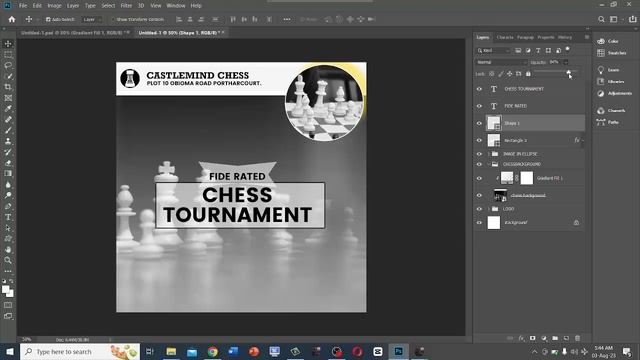Select the Frame tool
Viewport: 640px width, 360px height.
point(8,98)
